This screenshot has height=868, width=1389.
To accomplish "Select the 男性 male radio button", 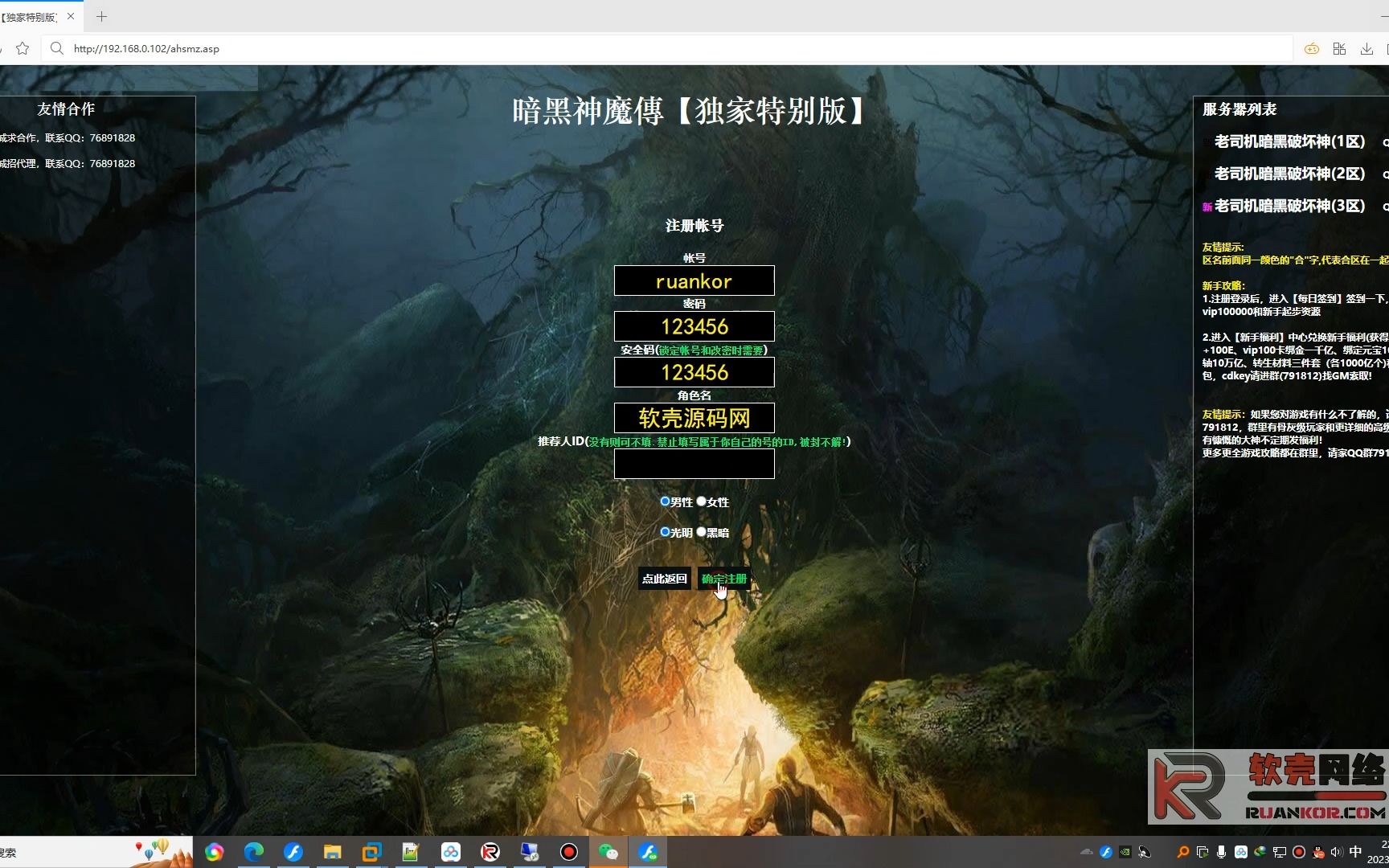I will [665, 501].
